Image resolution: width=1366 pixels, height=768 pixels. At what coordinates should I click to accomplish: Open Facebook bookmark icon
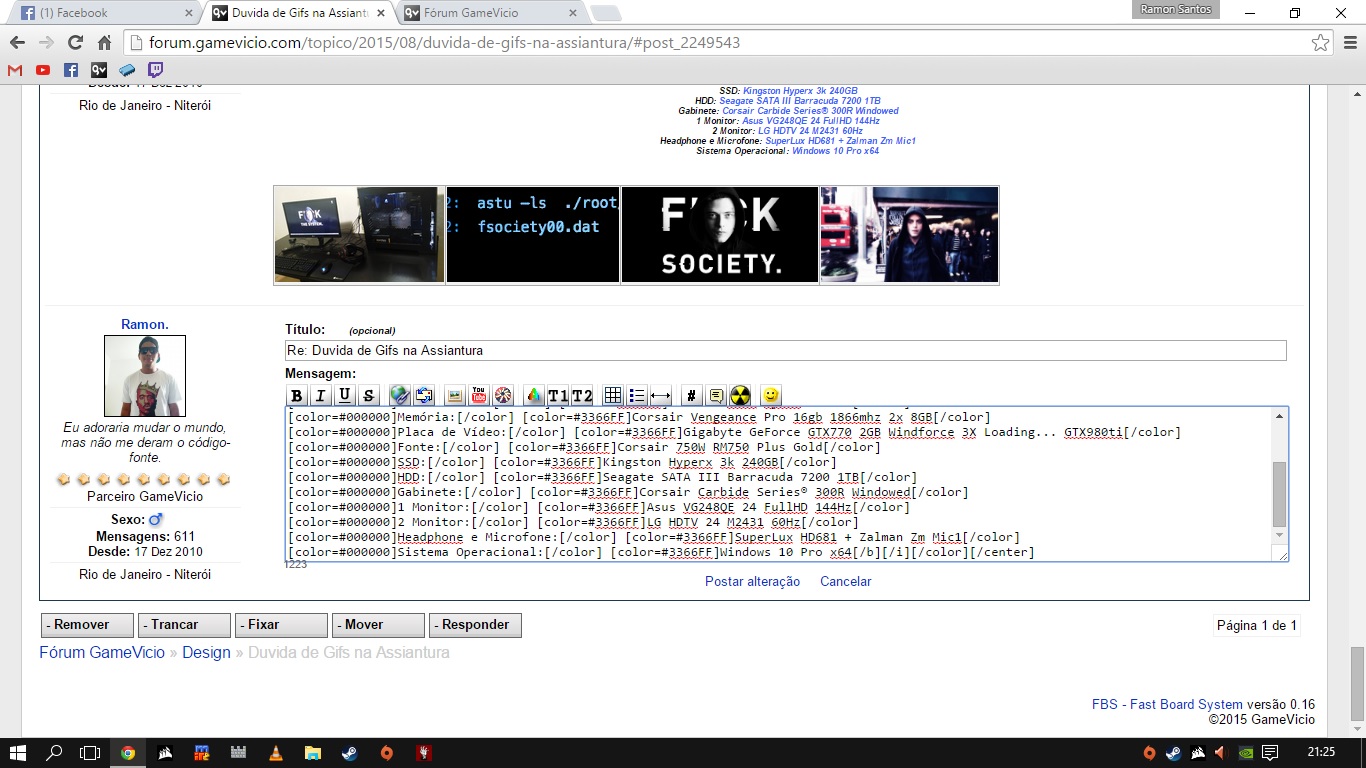click(71, 70)
